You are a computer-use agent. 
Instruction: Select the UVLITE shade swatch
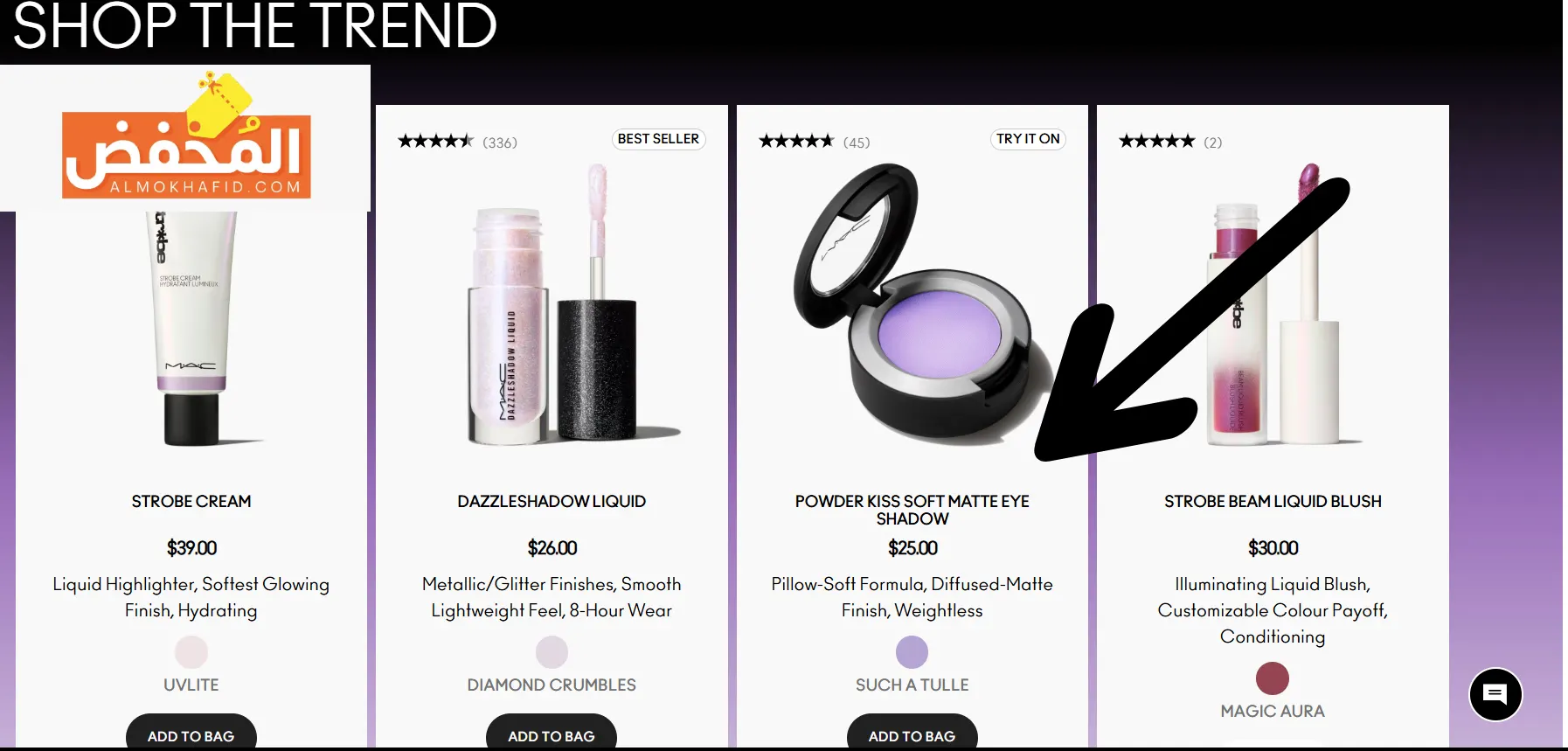coord(191,652)
